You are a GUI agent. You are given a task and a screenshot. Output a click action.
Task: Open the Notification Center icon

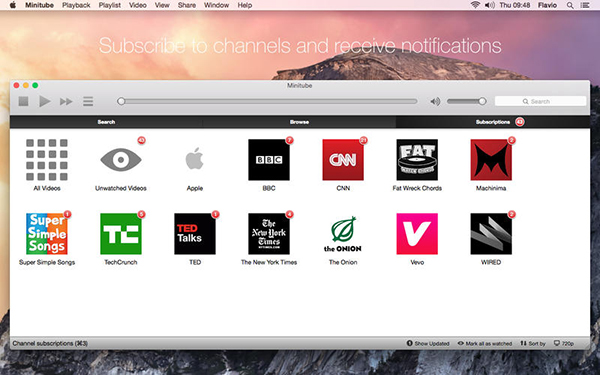click(x=585, y=5)
